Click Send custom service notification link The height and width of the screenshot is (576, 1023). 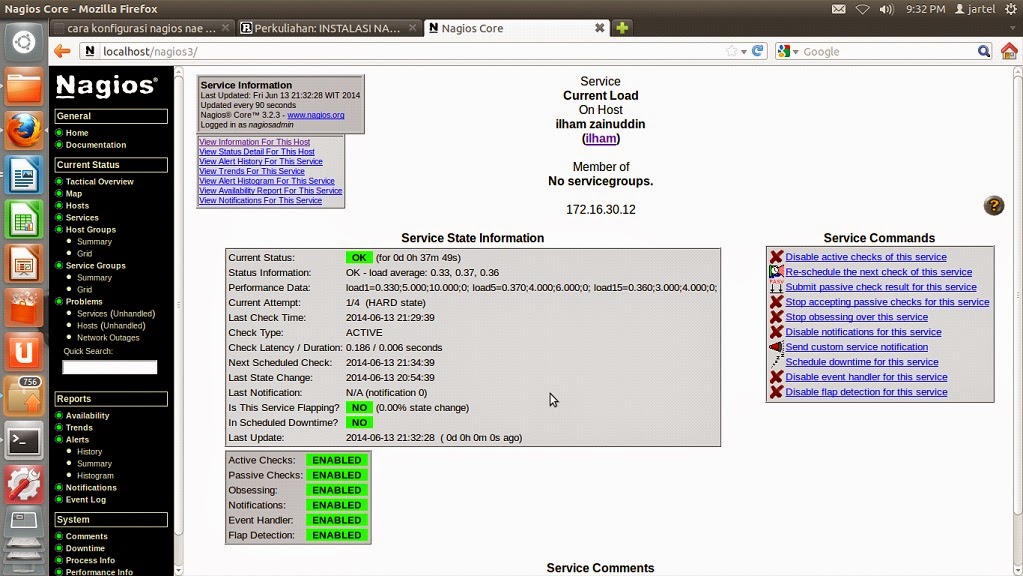click(x=857, y=347)
